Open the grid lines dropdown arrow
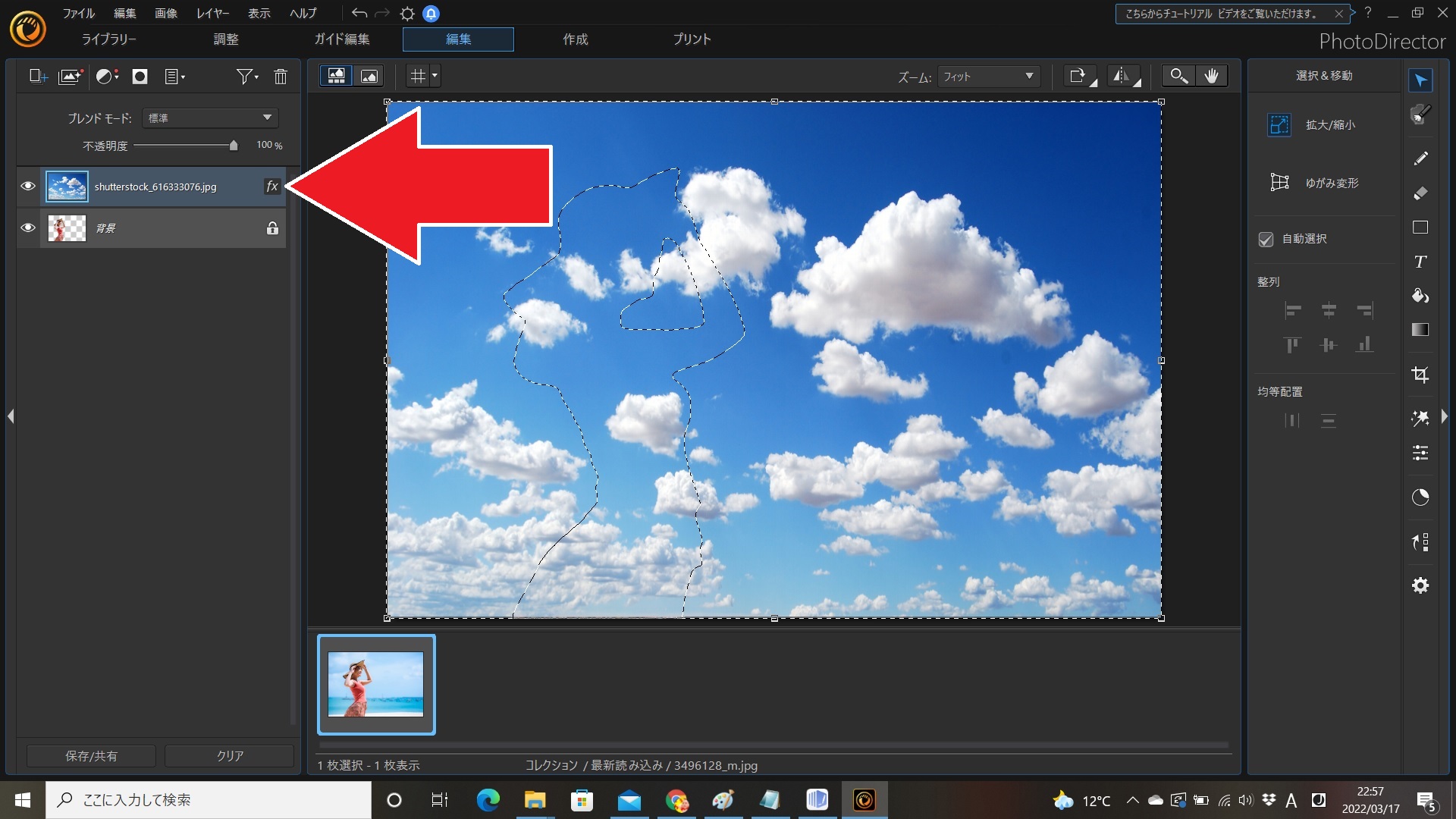This screenshot has width=1456, height=819. 435,76
